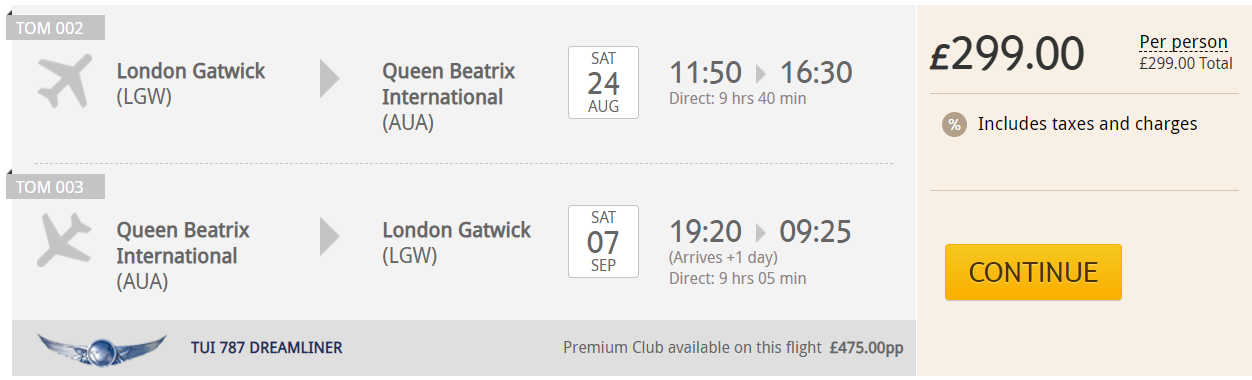This screenshot has width=1252, height=380.
Task: Click the percent icon beside taxes and charges
Action: click(x=954, y=124)
